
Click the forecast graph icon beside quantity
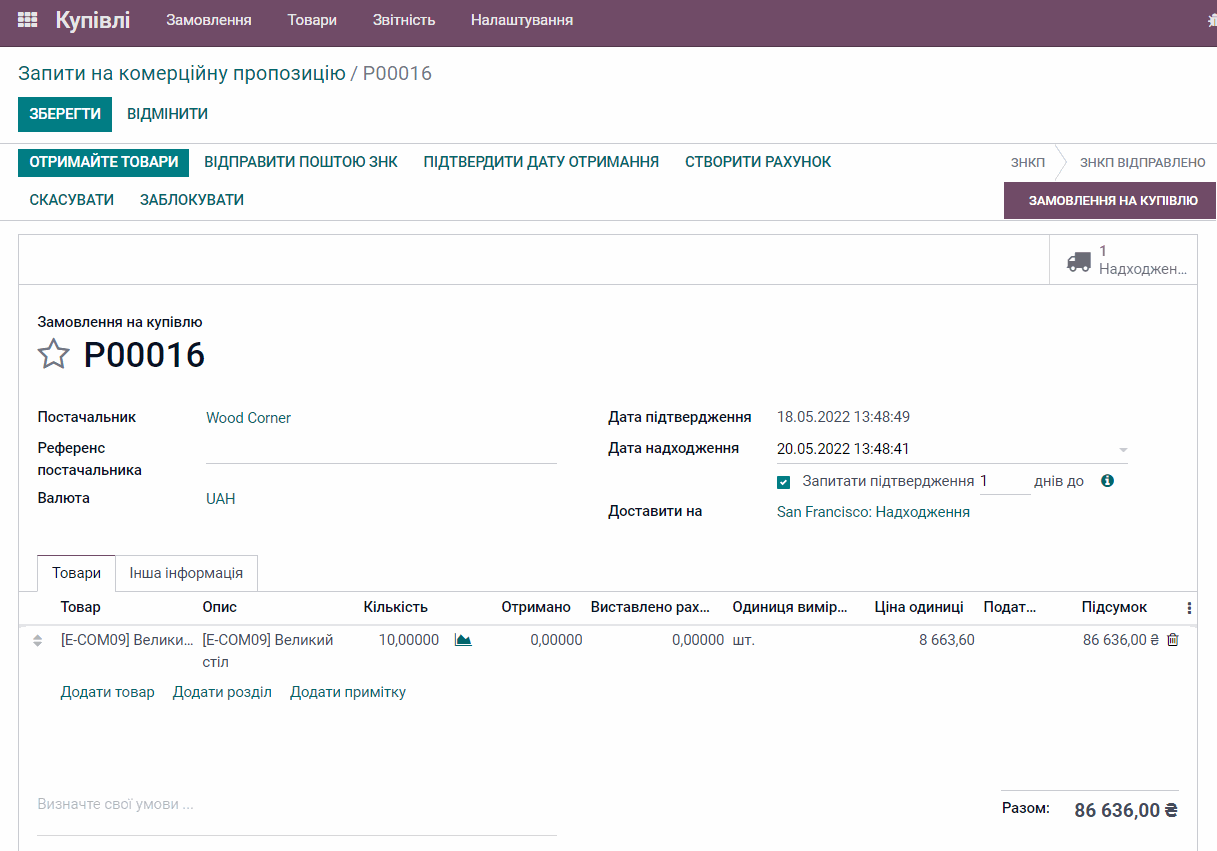pos(462,639)
